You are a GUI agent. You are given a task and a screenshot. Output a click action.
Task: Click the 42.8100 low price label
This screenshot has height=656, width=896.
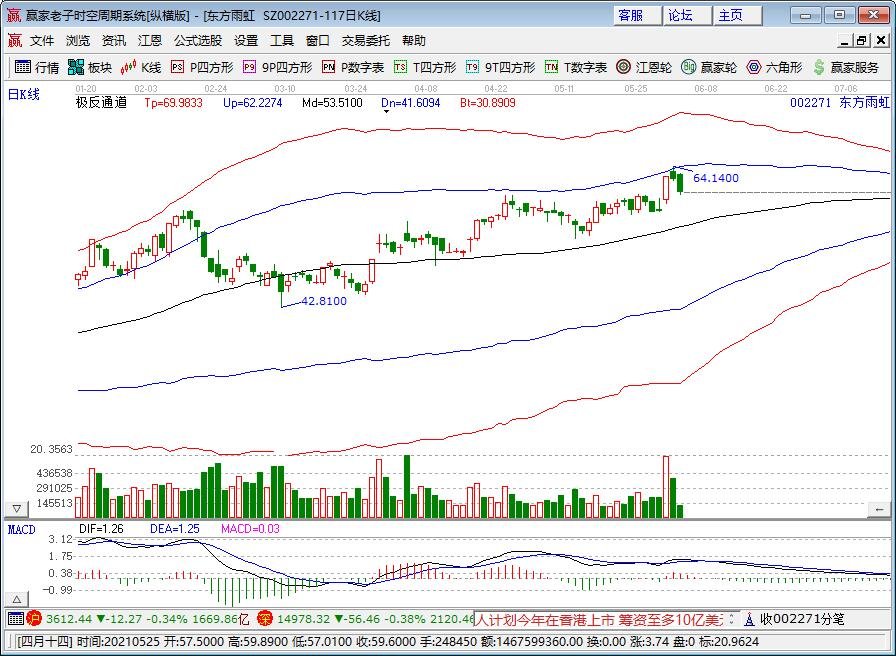(323, 301)
